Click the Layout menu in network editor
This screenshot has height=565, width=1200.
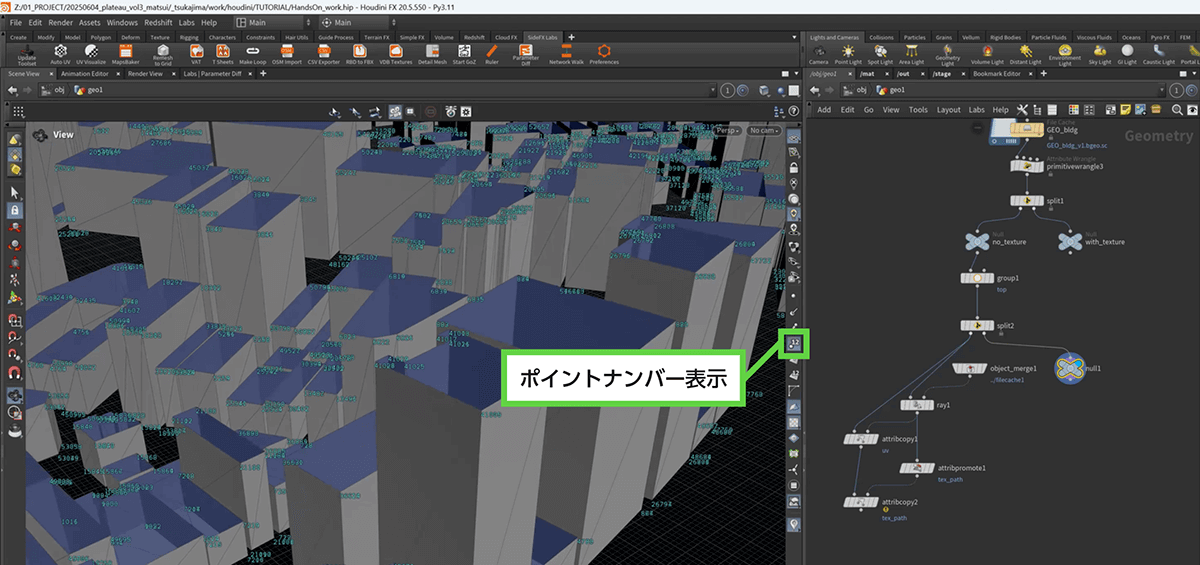(x=948, y=110)
